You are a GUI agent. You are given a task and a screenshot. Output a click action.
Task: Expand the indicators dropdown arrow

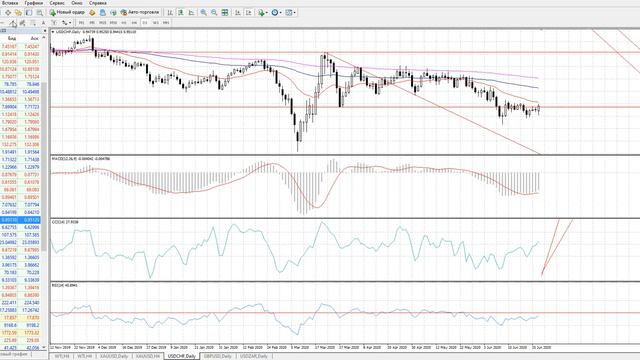pyautogui.click(x=267, y=13)
